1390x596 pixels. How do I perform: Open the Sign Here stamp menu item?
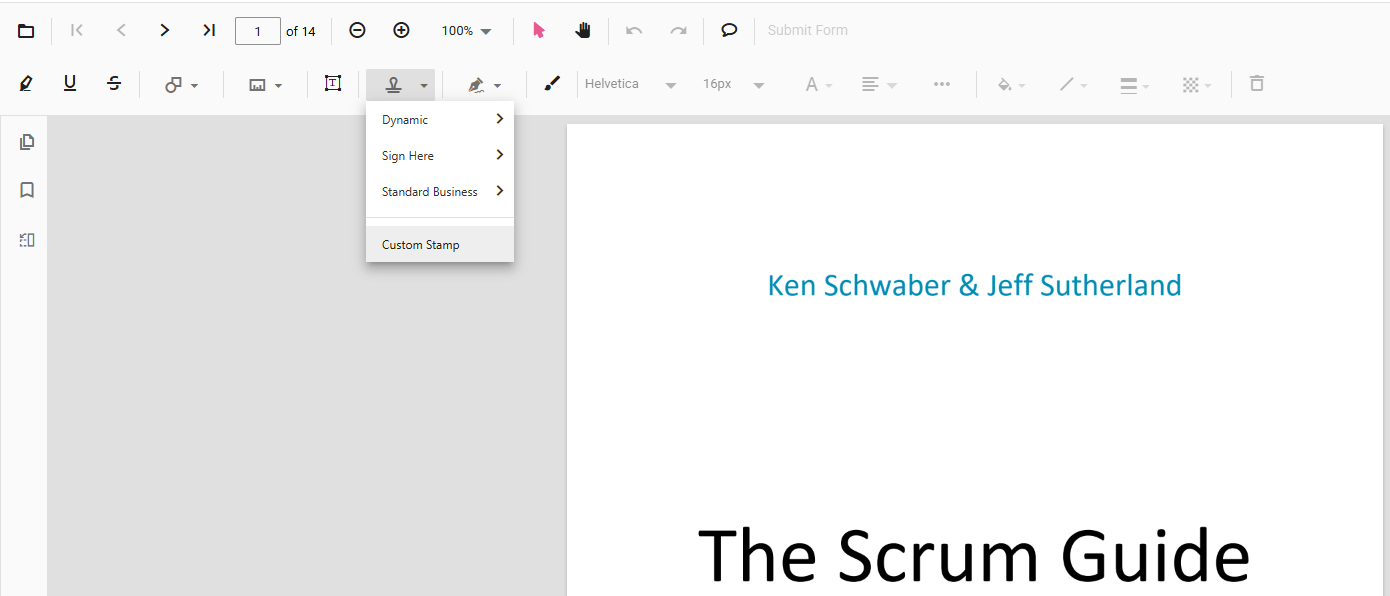pos(440,156)
